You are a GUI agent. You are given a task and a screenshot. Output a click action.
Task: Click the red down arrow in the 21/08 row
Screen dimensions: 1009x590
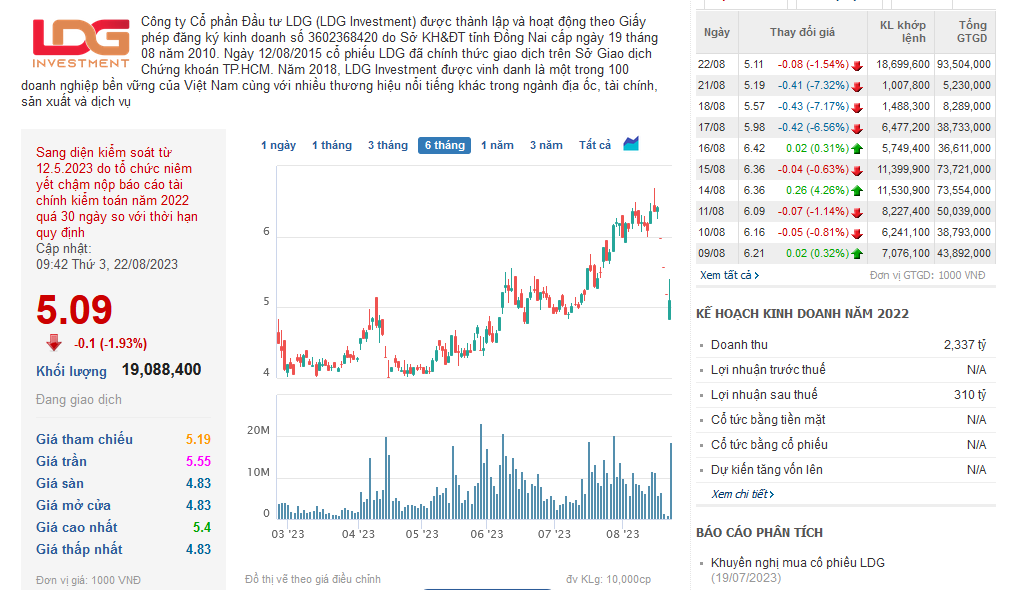click(856, 86)
